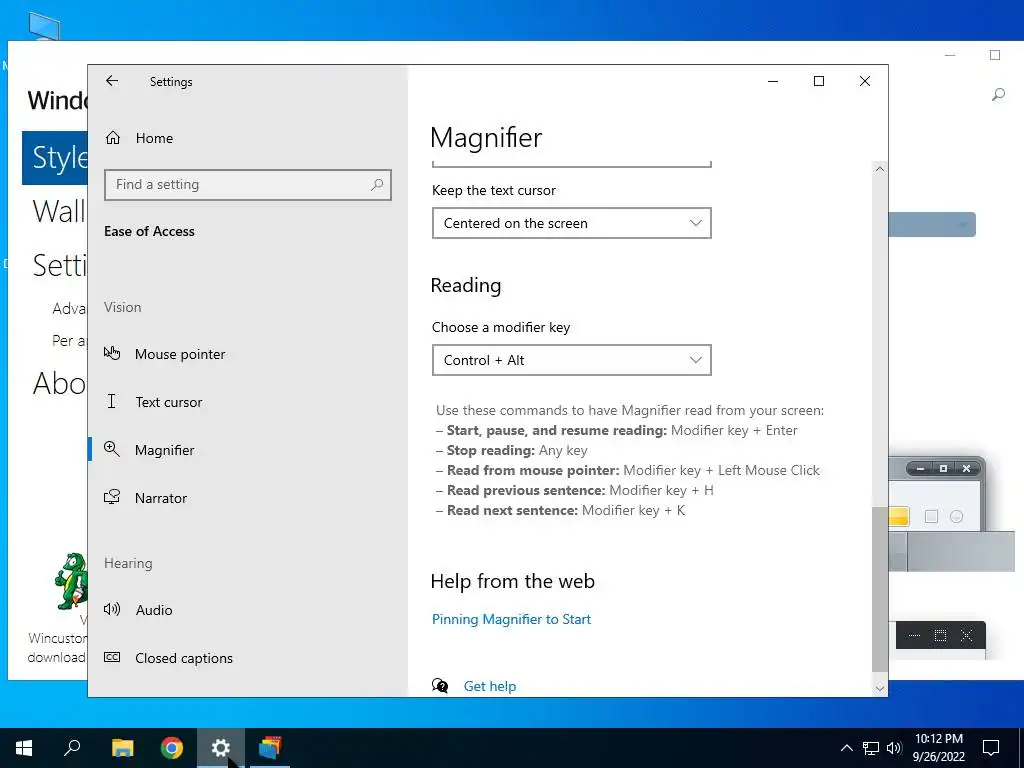
Task: Click the Closed captions CC icon
Action: click(x=112, y=657)
